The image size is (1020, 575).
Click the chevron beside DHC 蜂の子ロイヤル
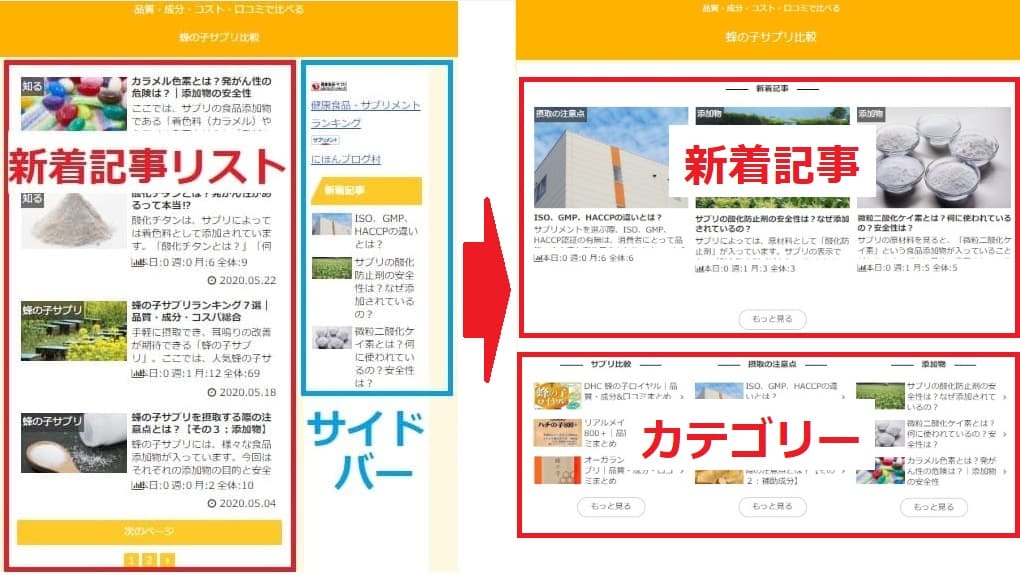[682, 396]
